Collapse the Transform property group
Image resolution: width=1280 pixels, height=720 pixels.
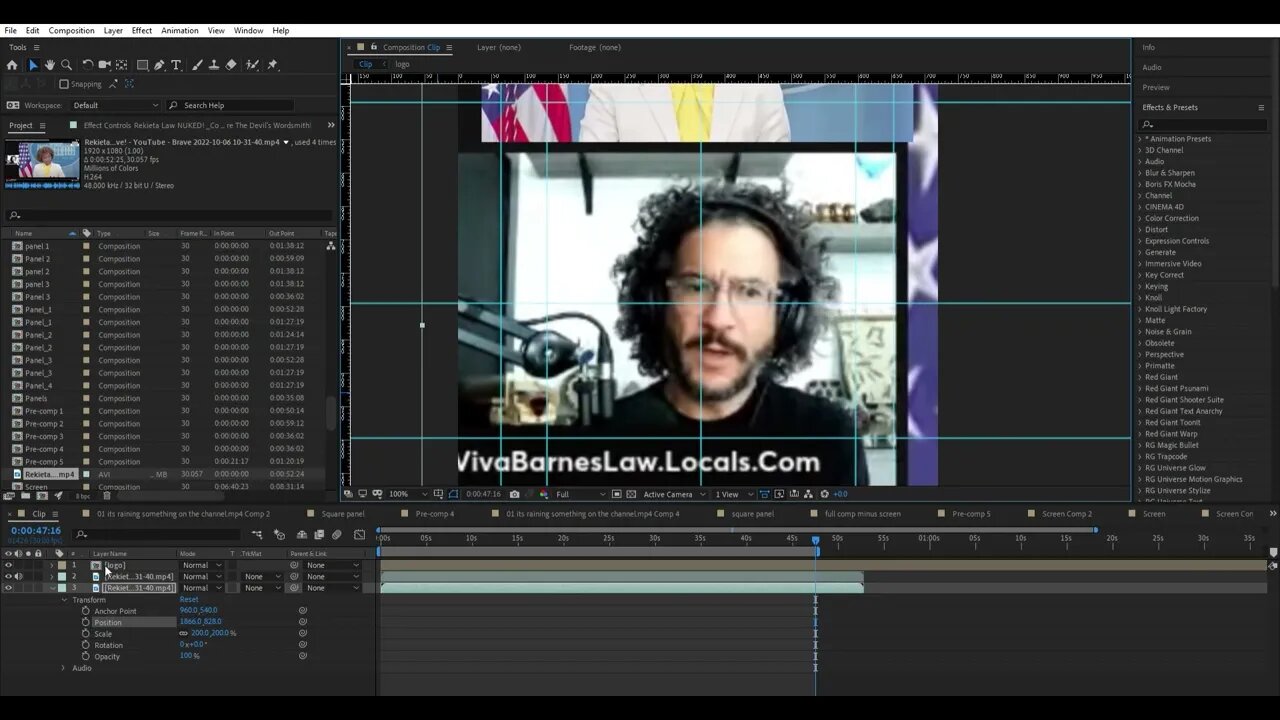(63, 600)
